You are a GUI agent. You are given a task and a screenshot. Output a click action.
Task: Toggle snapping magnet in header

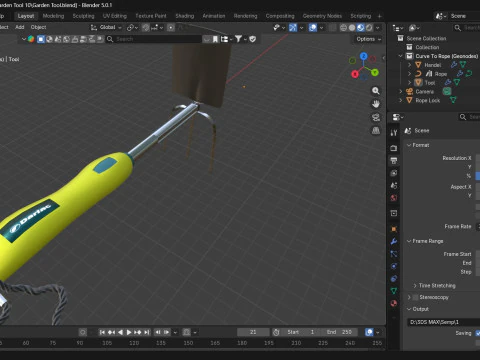pos(146,28)
